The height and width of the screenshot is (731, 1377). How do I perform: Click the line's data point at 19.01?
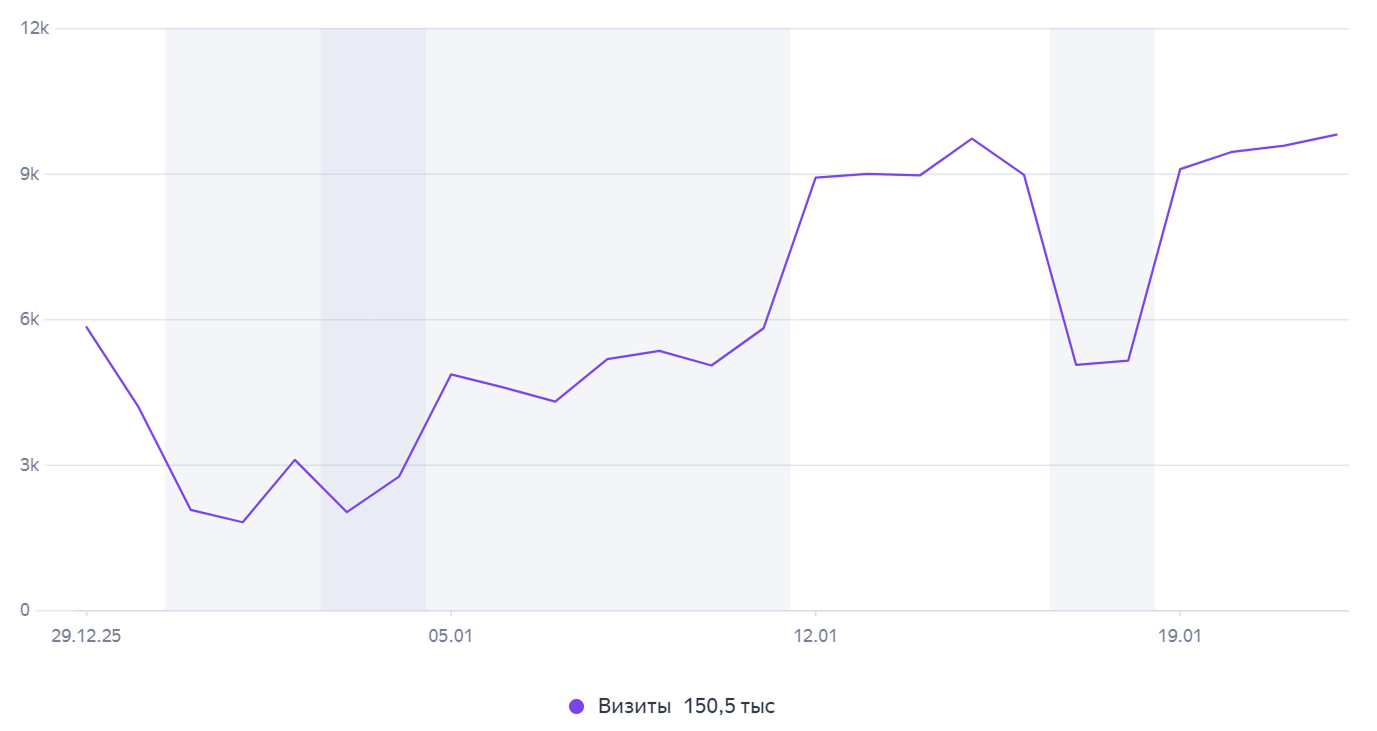click(x=1180, y=169)
